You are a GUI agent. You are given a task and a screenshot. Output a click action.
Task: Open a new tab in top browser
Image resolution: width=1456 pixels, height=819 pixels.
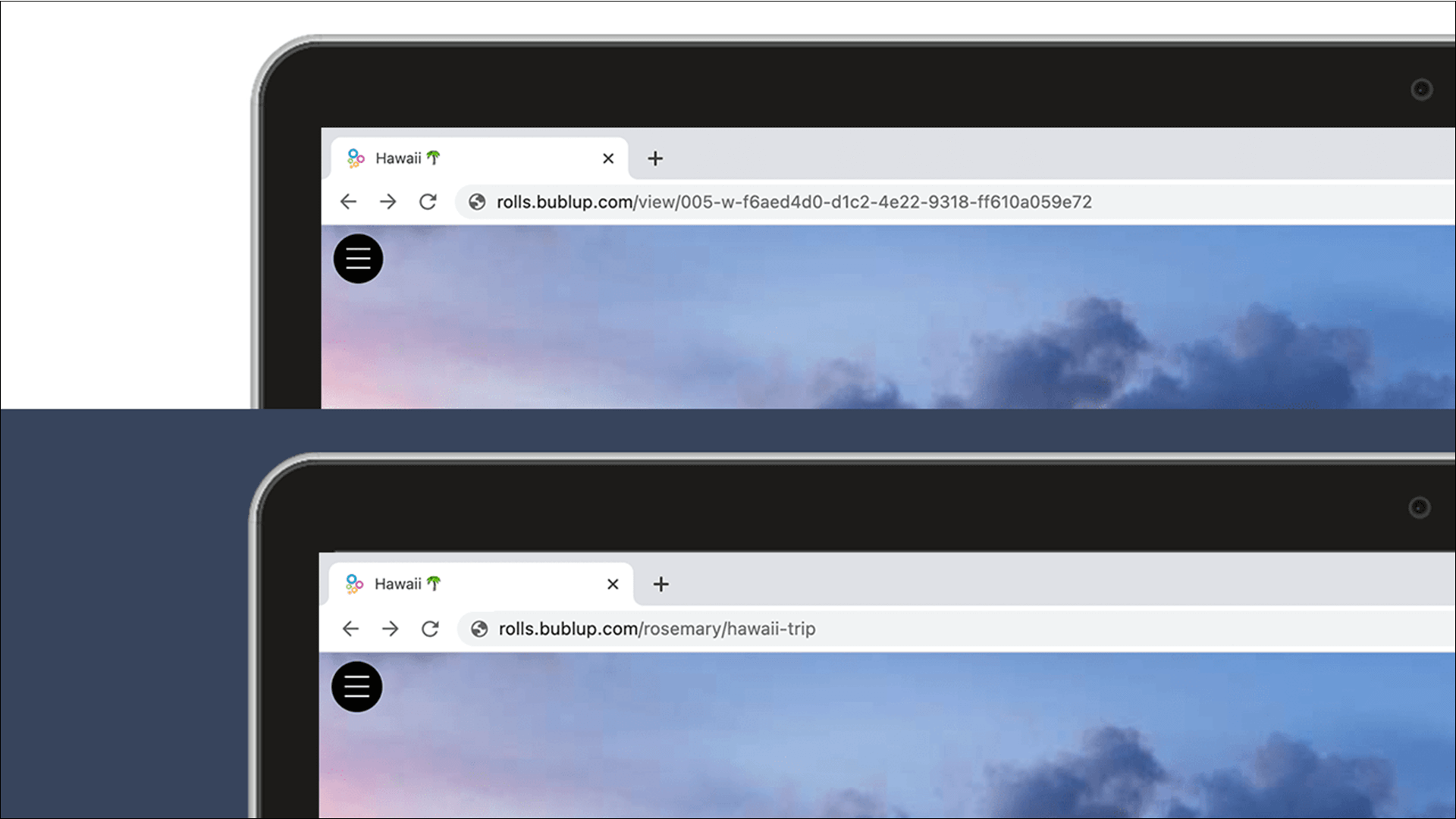[x=655, y=158]
